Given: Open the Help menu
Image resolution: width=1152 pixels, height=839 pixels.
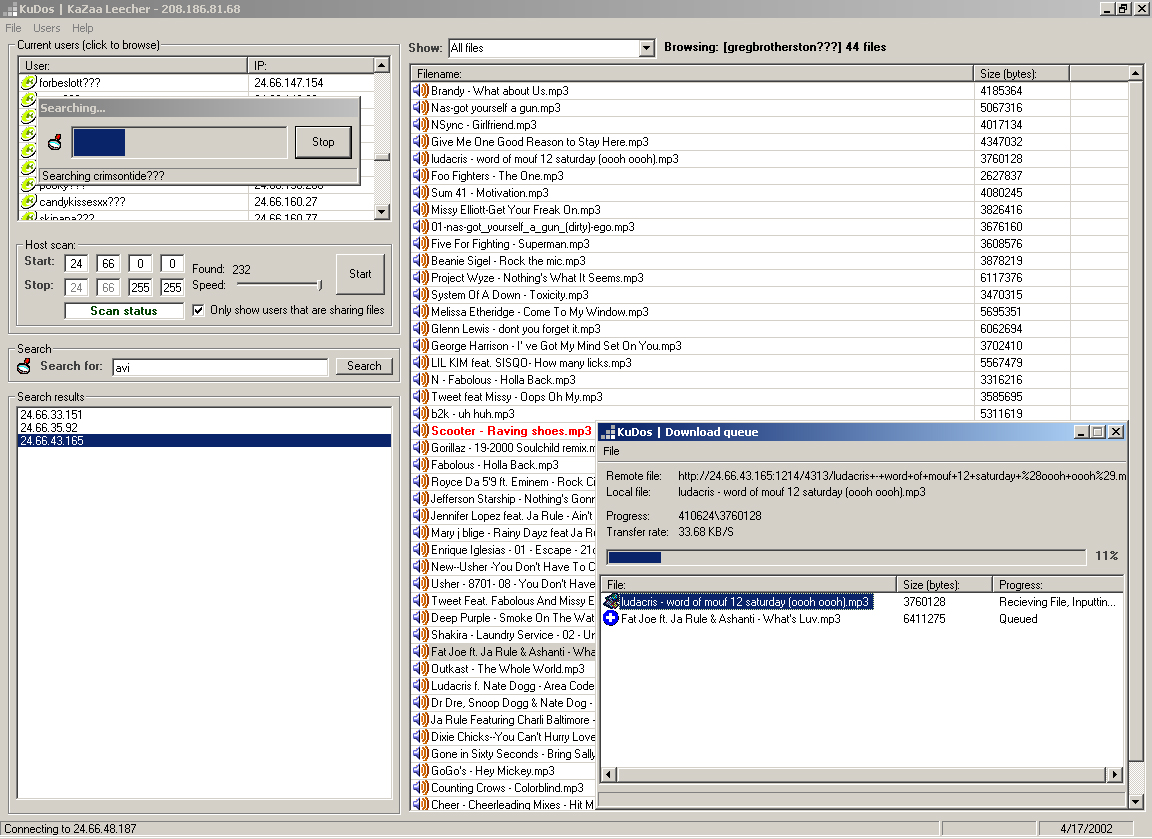Looking at the screenshot, I should click(x=82, y=28).
